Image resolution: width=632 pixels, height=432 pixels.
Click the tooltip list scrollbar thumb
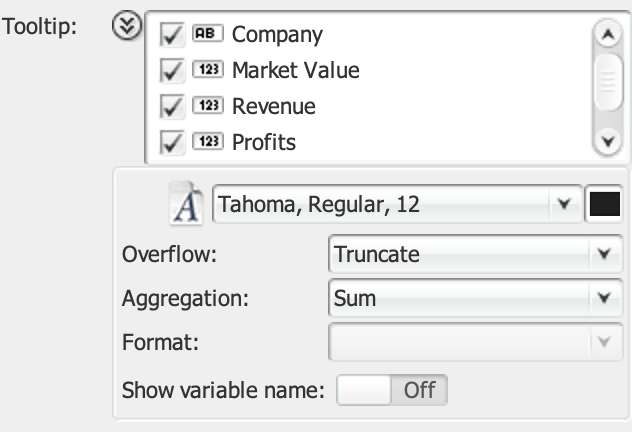606,85
